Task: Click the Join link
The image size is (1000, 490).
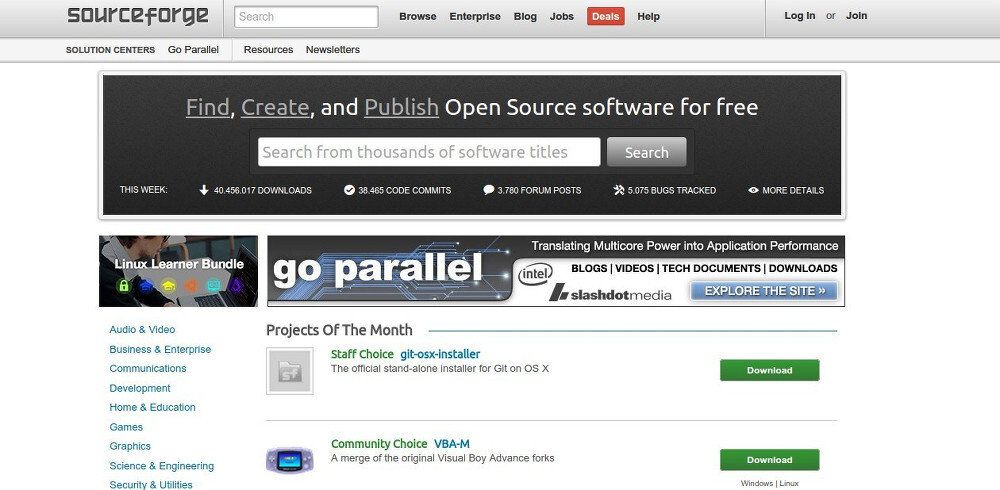Action: [x=857, y=16]
